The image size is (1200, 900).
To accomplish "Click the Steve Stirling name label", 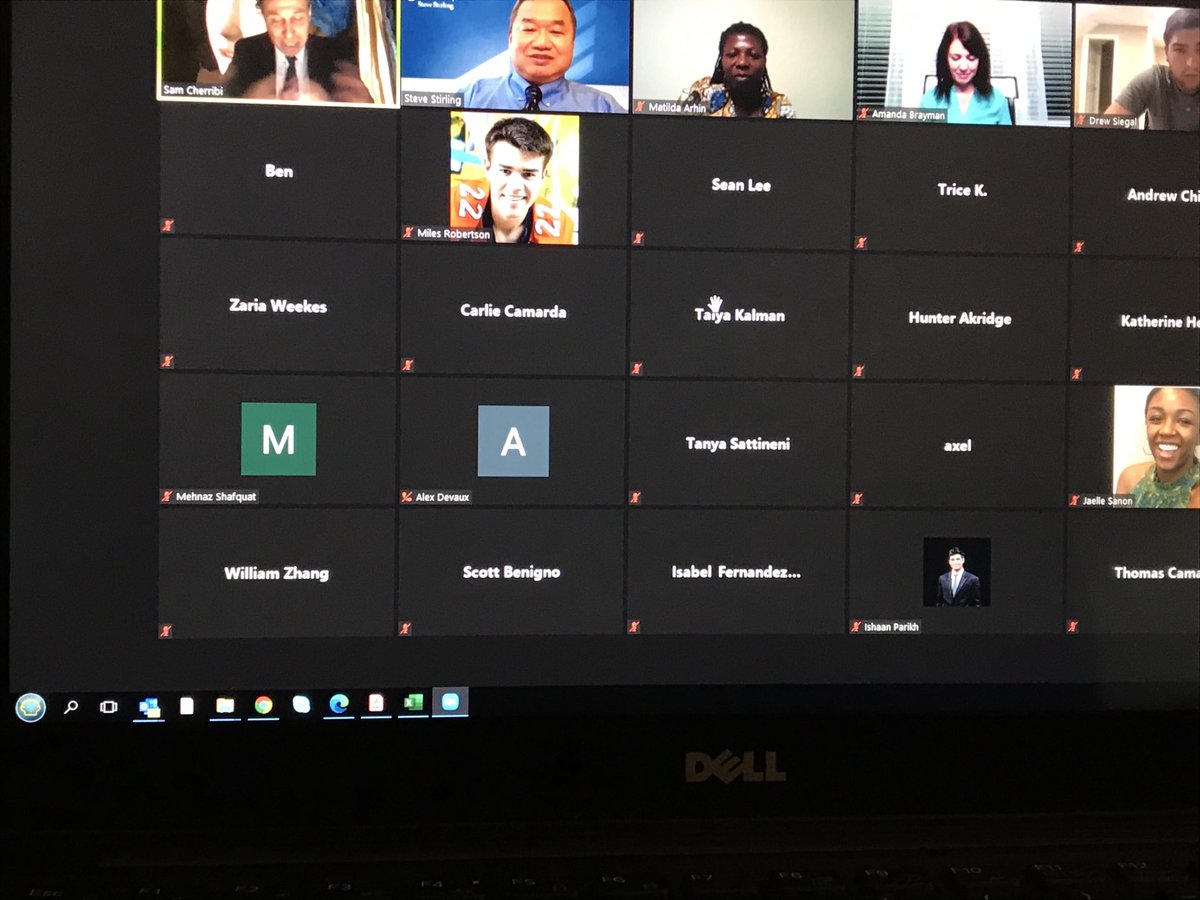I will (x=431, y=99).
